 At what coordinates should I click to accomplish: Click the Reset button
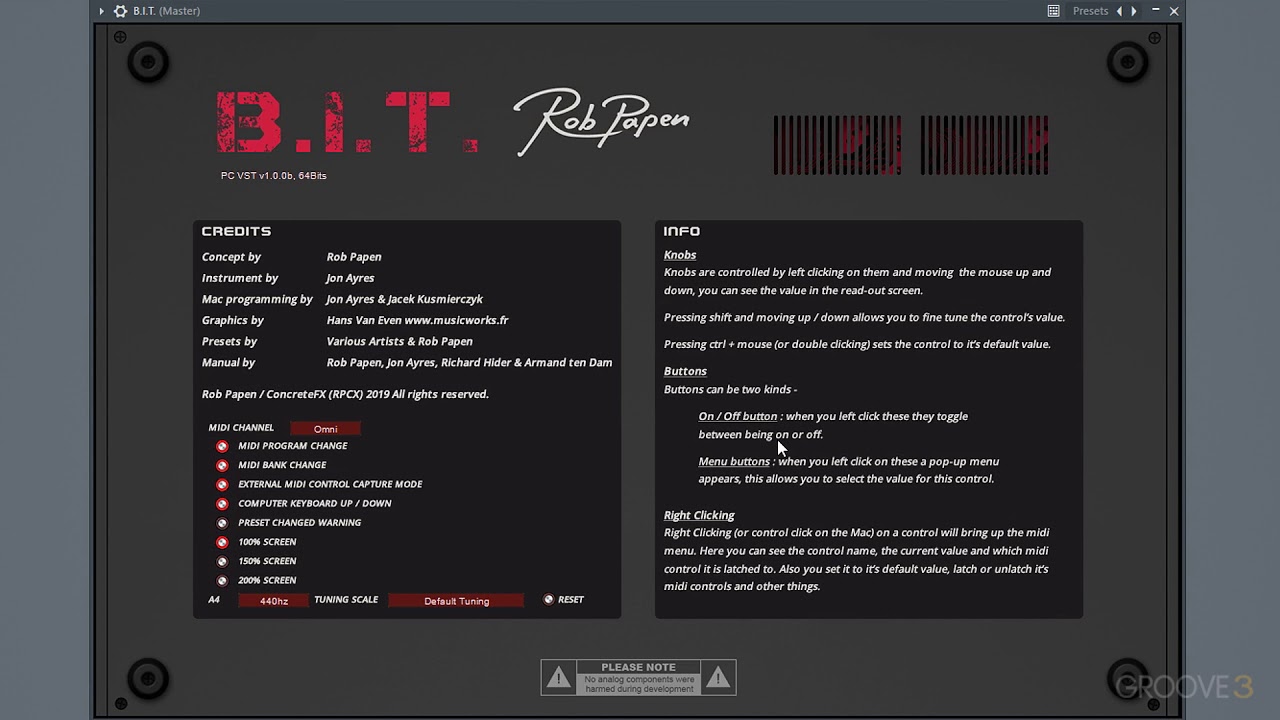pyautogui.click(x=548, y=600)
